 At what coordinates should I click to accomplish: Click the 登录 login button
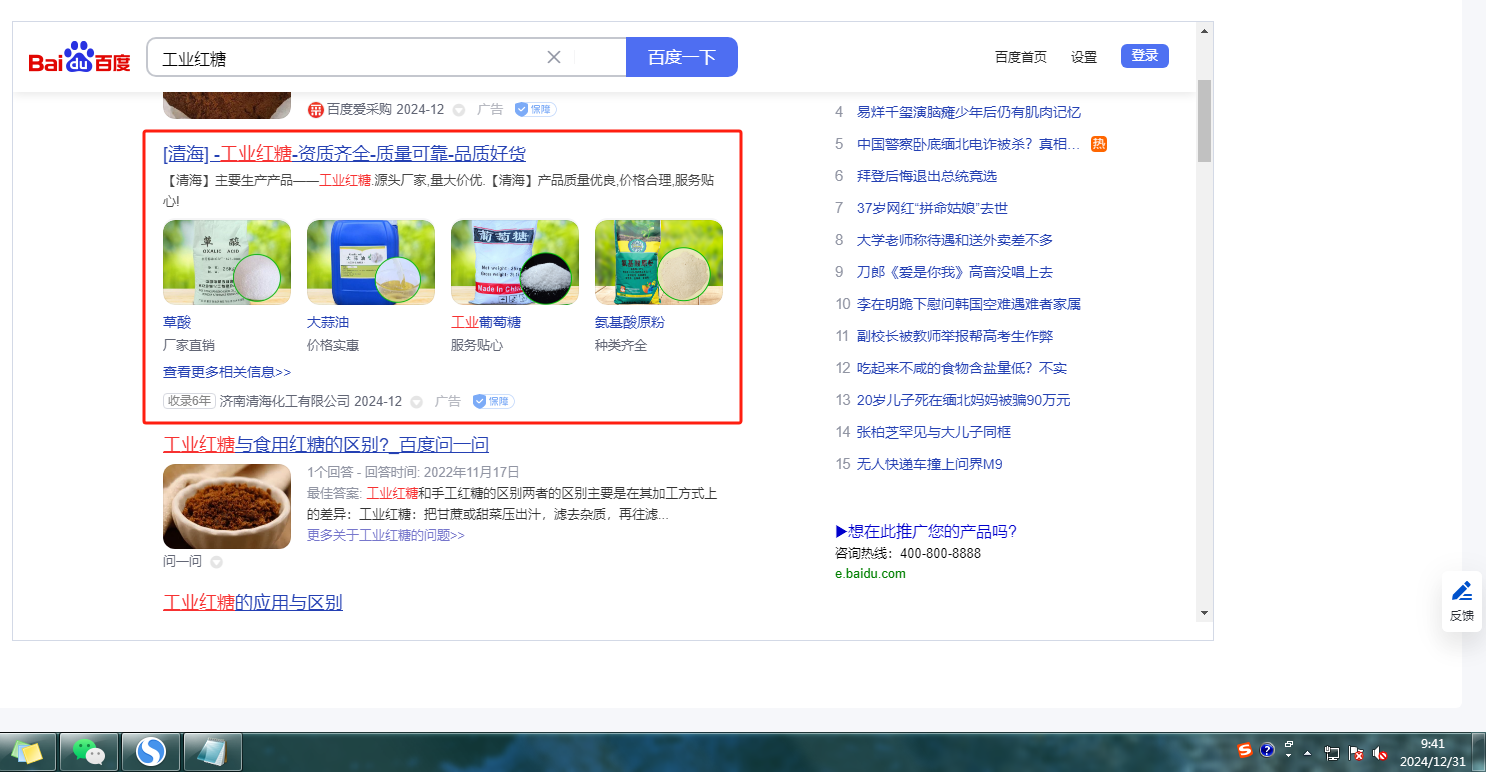click(1144, 56)
